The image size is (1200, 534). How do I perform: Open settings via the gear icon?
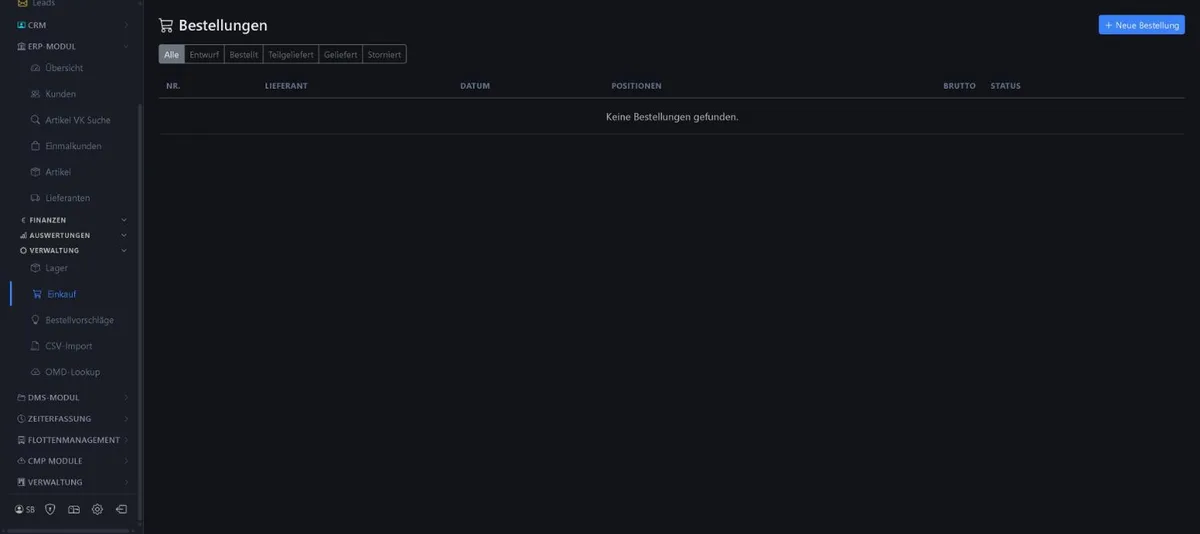(x=97, y=509)
